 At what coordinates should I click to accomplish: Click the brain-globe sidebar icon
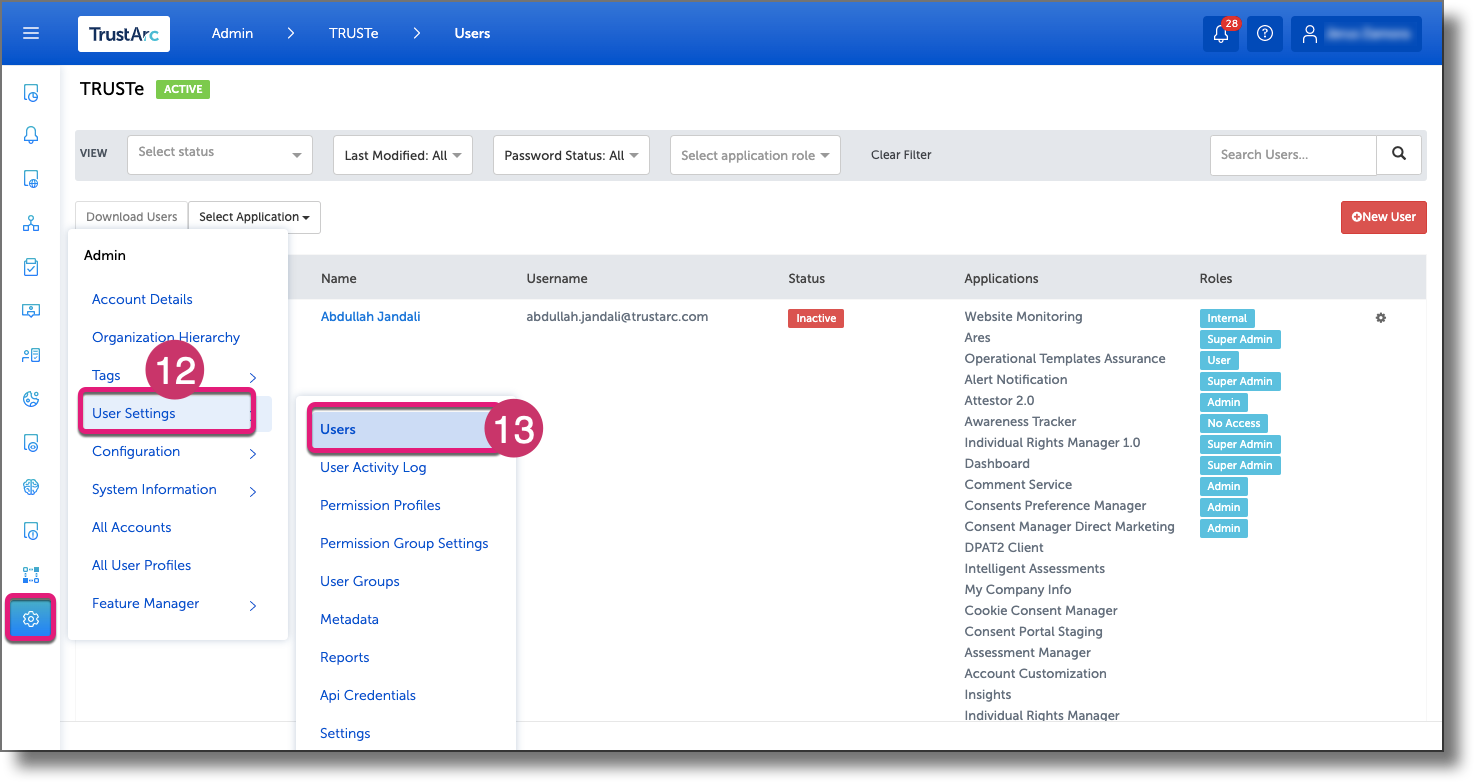(x=31, y=487)
